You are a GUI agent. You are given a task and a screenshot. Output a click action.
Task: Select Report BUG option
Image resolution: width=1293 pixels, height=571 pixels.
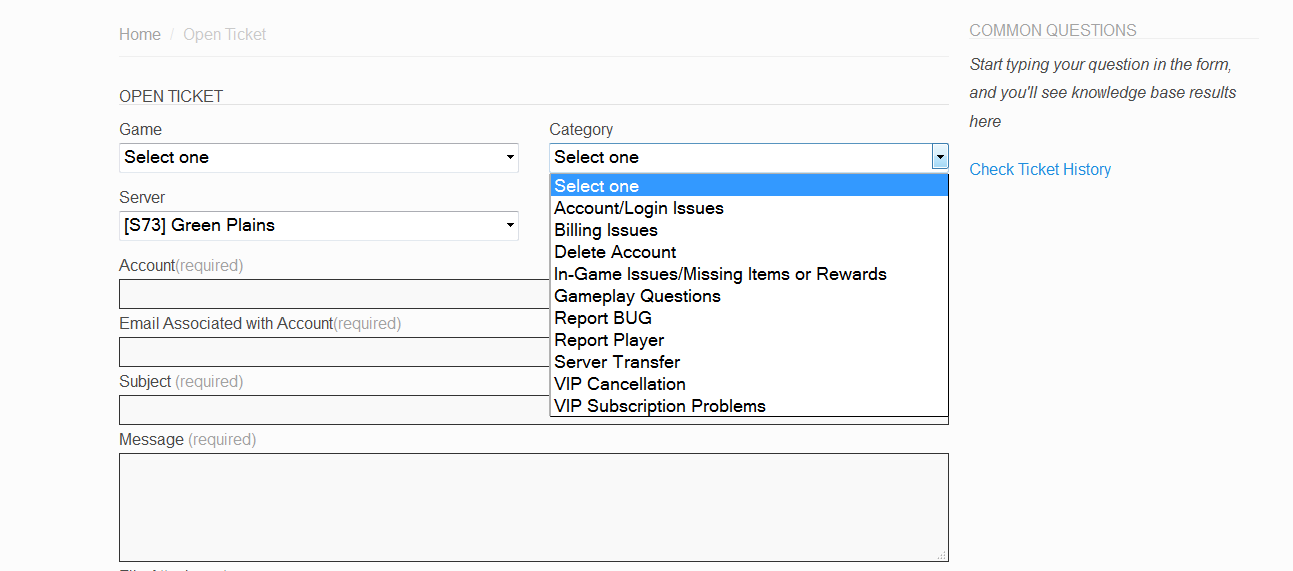603,318
